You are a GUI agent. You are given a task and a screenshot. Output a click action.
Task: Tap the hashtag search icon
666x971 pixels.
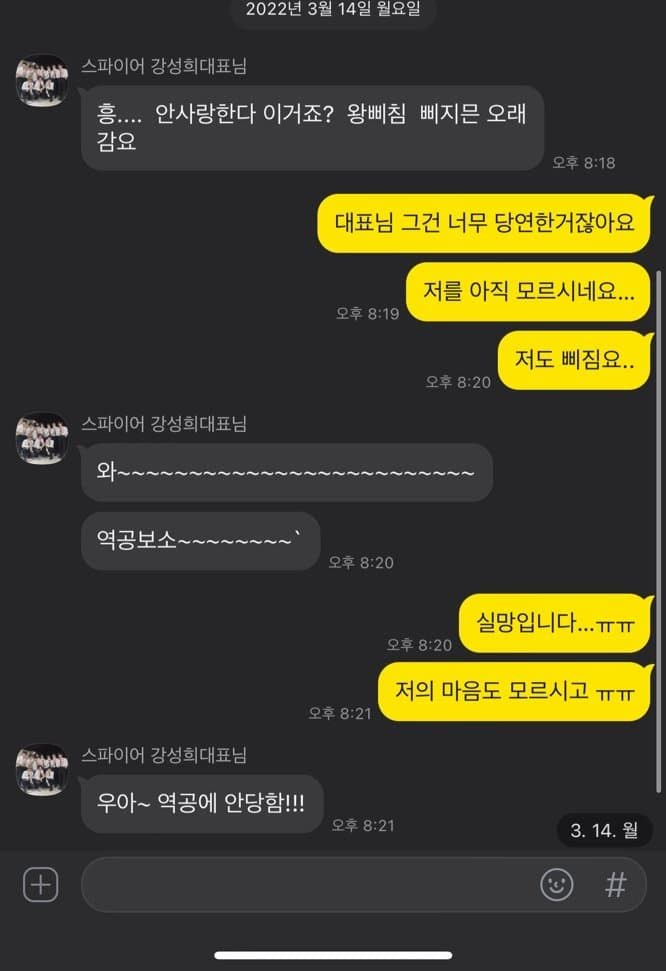click(615, 884)
